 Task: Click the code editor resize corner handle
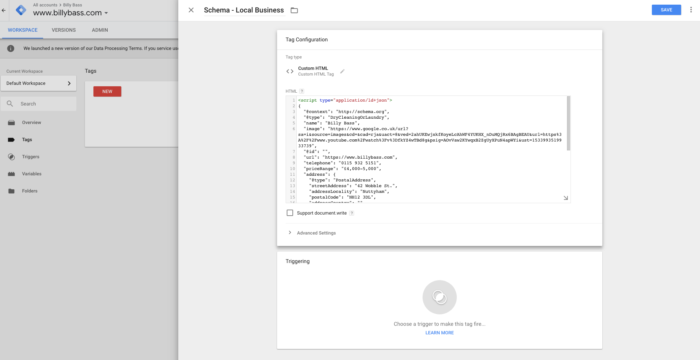[x=566, y=198]
